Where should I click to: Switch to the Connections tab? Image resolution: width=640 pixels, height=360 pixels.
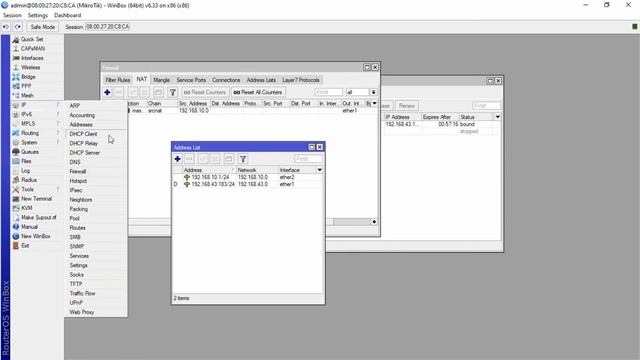click(x=226, y=80)
